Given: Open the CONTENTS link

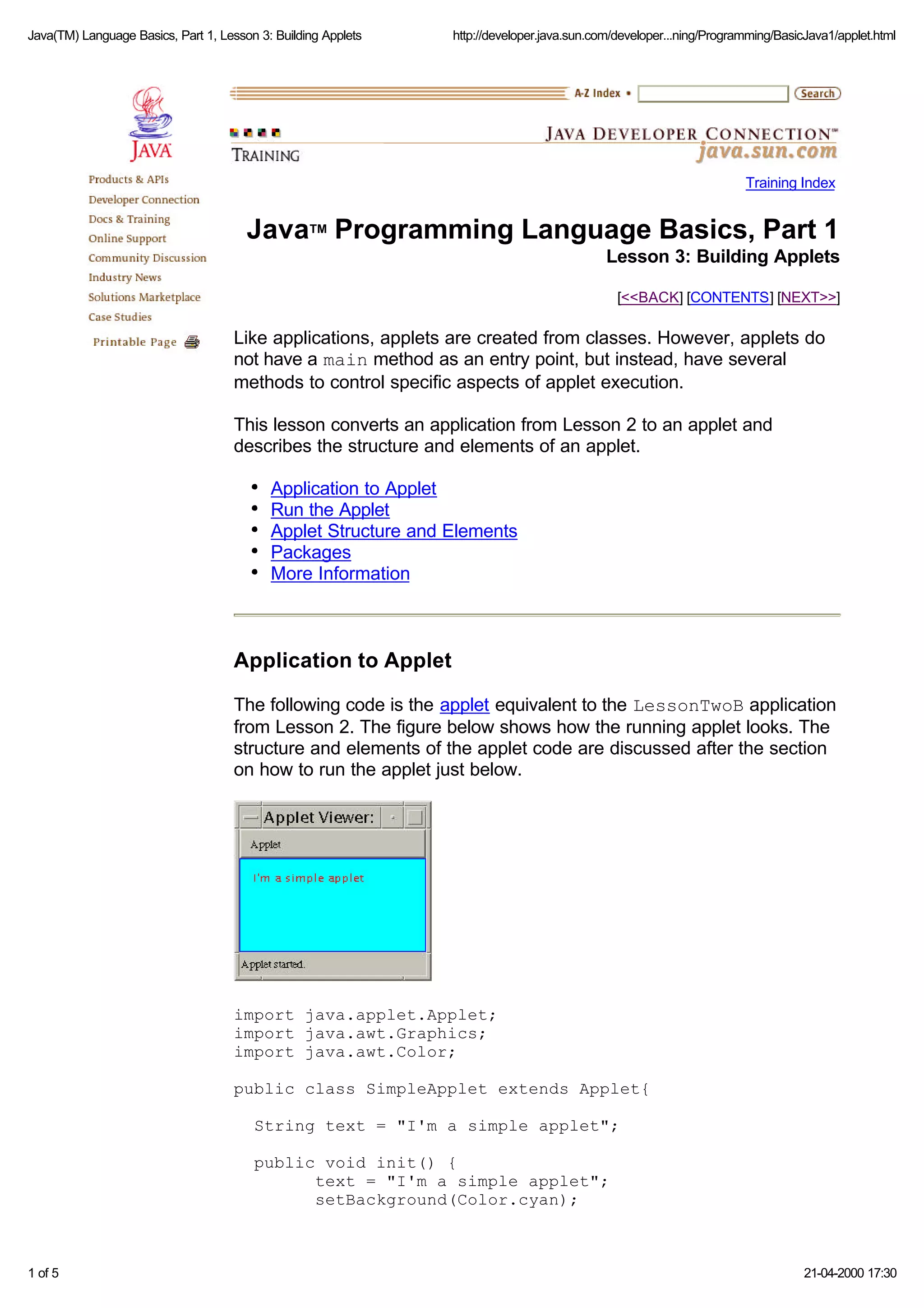Looking at the screenshot, I should (730, 297).
